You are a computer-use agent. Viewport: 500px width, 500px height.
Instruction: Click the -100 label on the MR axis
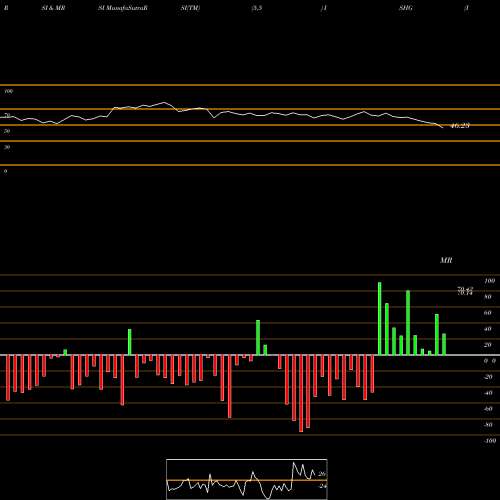click(490, 441)
